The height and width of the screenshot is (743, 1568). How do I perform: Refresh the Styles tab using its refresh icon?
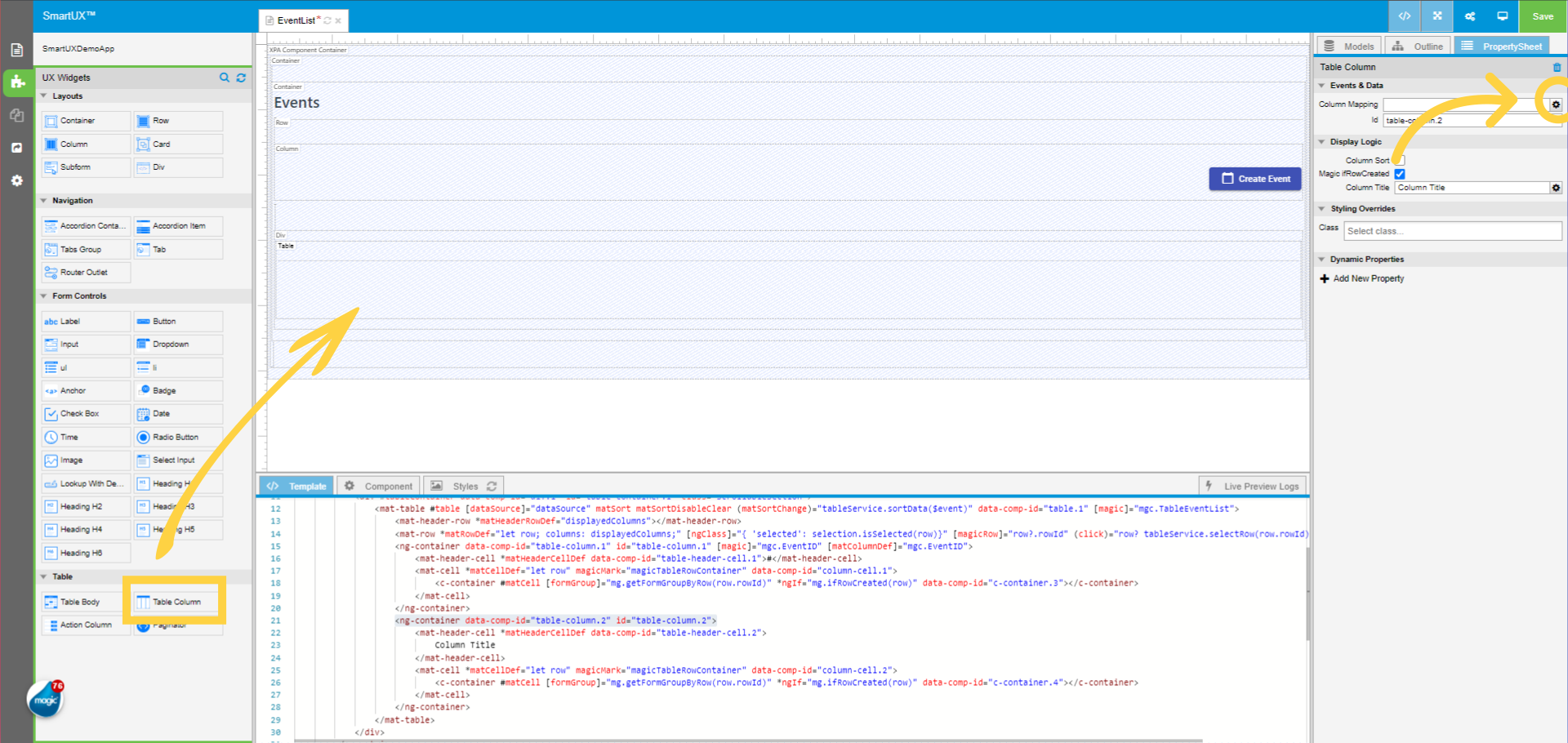tap(492, 485)
